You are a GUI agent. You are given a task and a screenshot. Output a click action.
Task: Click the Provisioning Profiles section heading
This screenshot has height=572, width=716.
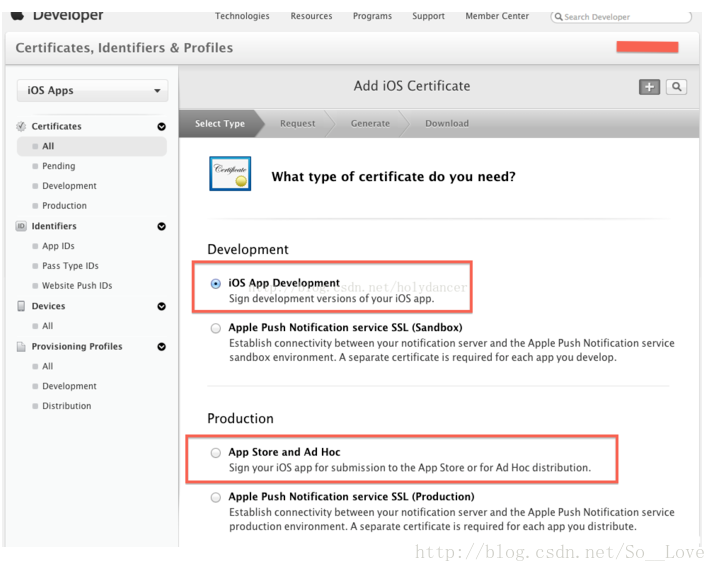tap(77, 346)
